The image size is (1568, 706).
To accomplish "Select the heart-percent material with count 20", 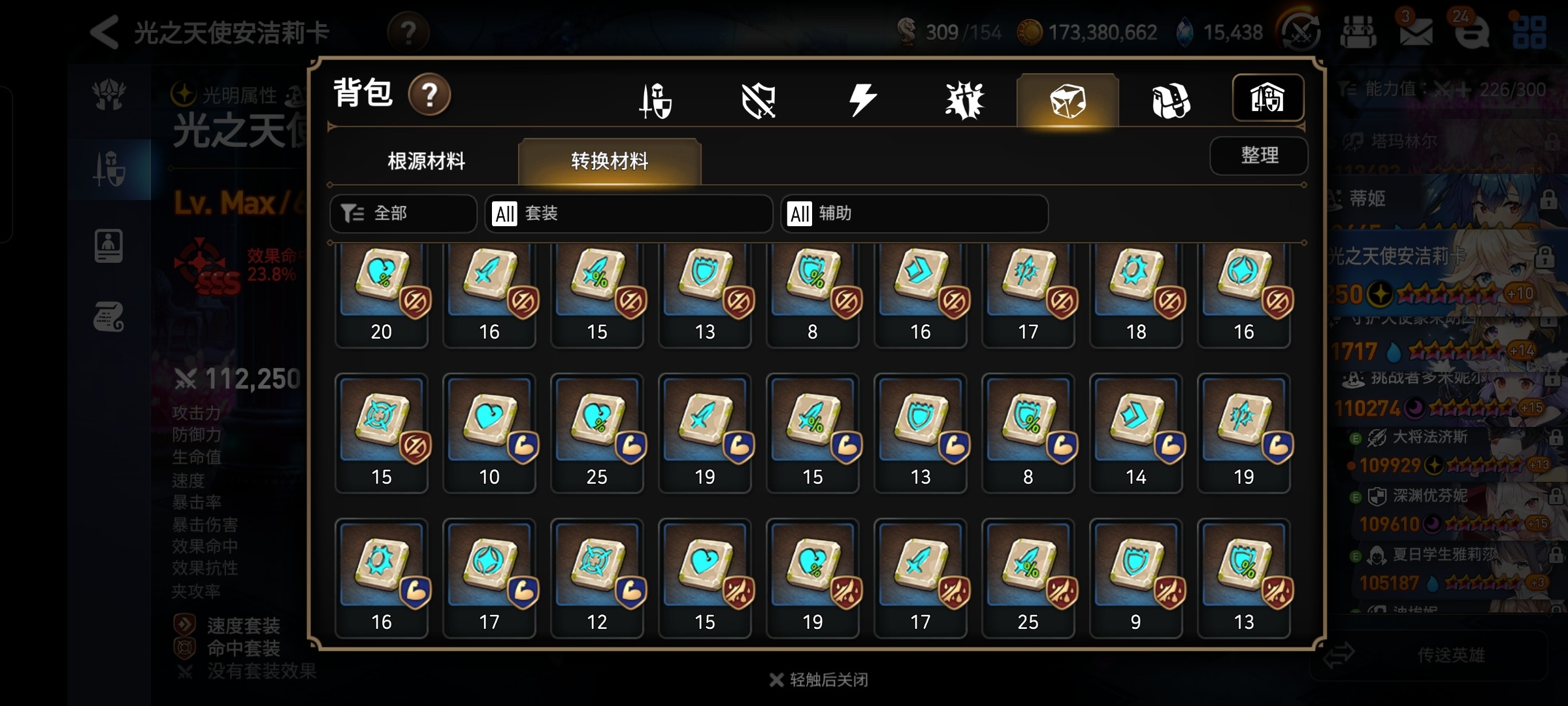I will click(382, 295).
